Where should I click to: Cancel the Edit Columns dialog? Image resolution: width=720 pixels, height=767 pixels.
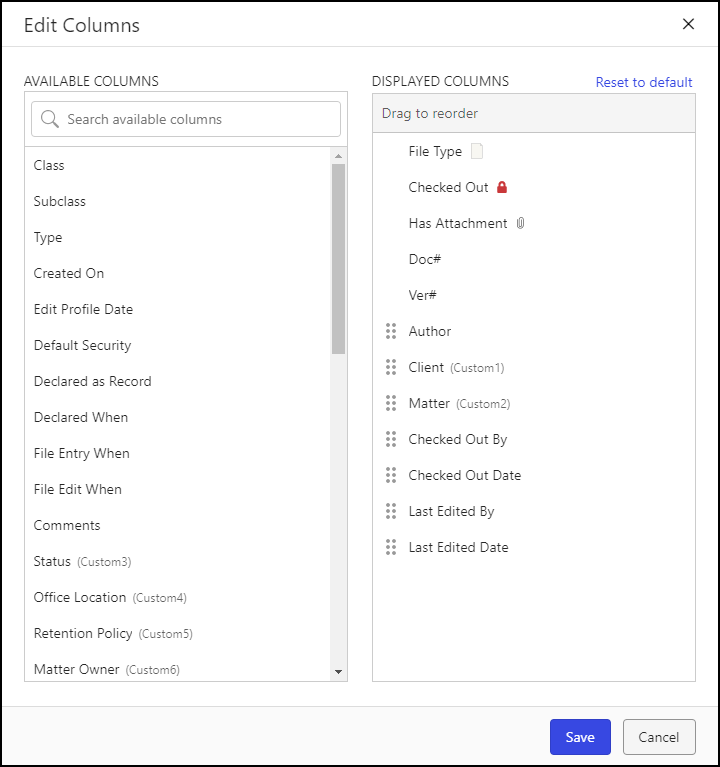[658, 737]
